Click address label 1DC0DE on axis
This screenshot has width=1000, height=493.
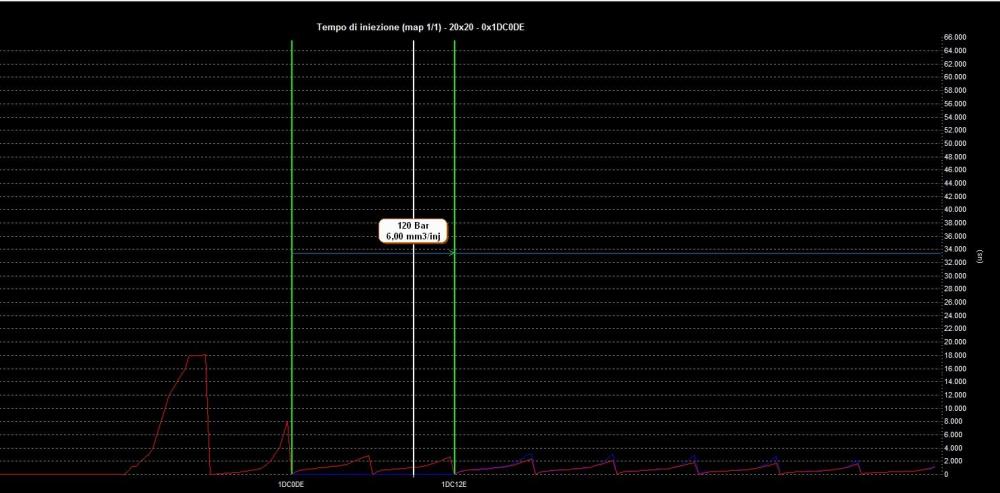[x=290, y=484]
